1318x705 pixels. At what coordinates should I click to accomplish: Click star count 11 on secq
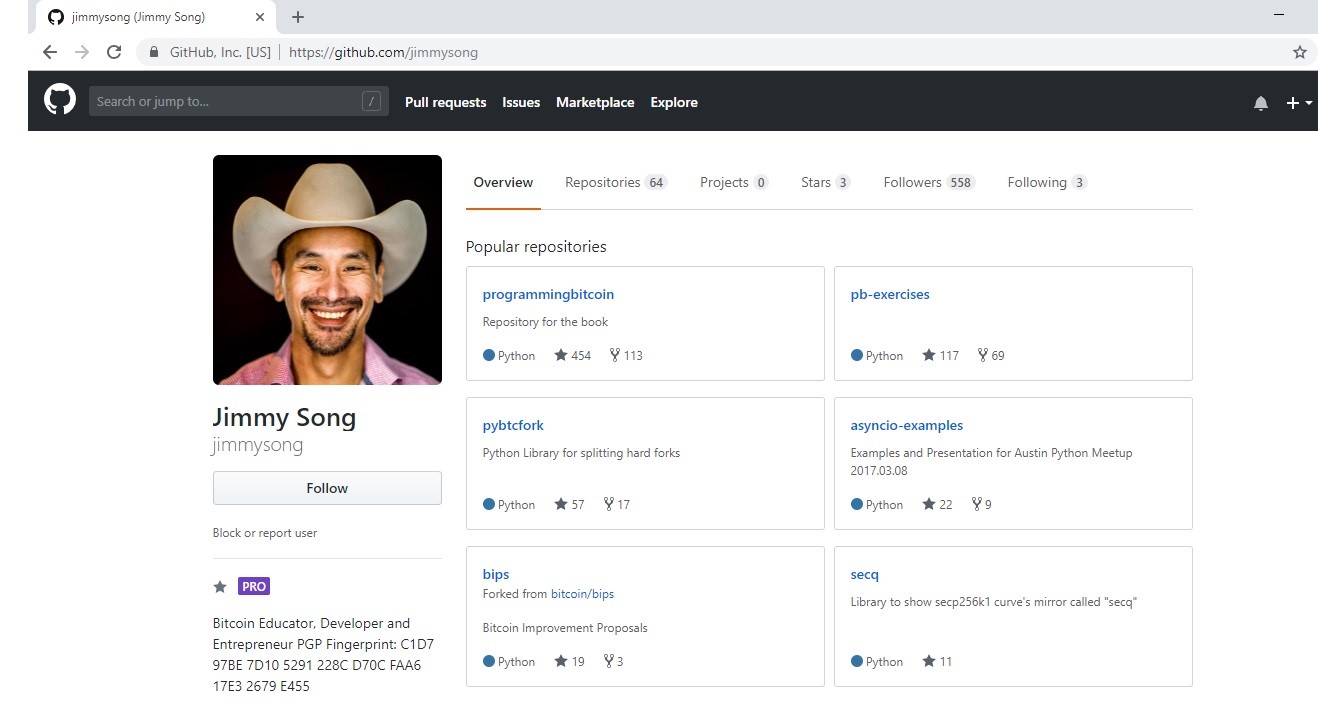click(938, 661)
